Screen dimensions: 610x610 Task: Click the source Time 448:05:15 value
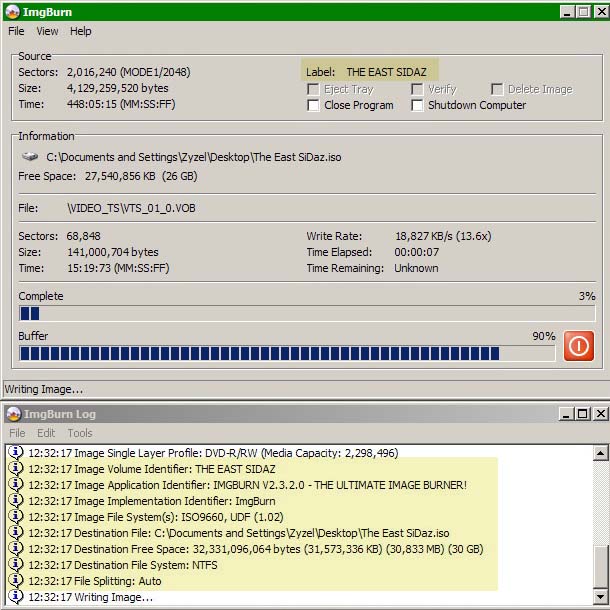tap(121, 104)
